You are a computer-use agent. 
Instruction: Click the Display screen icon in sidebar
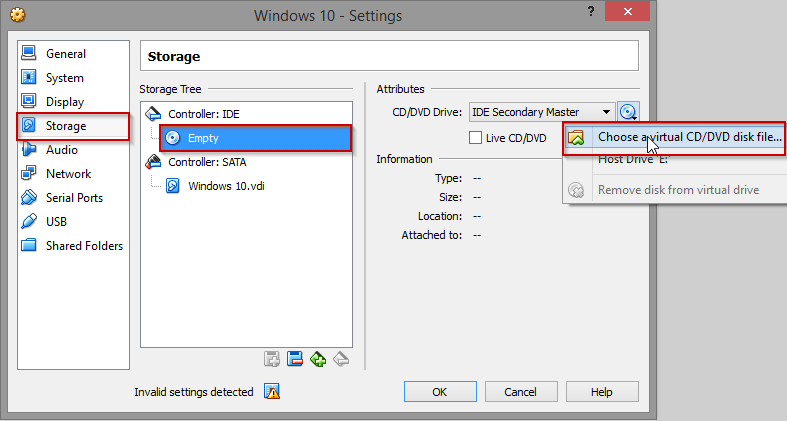[29, 101]
